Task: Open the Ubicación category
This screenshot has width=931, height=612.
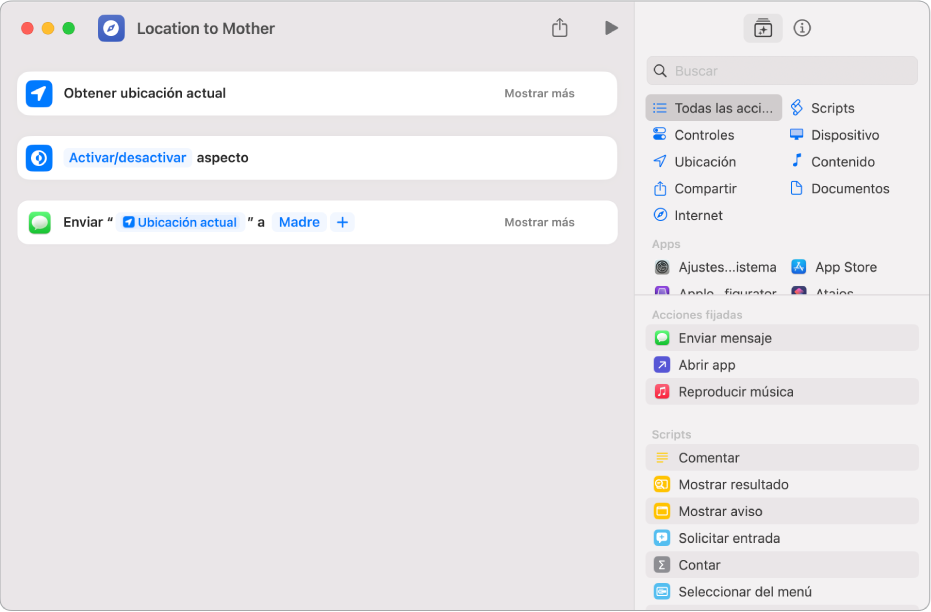Action: (x=694, y=161)
